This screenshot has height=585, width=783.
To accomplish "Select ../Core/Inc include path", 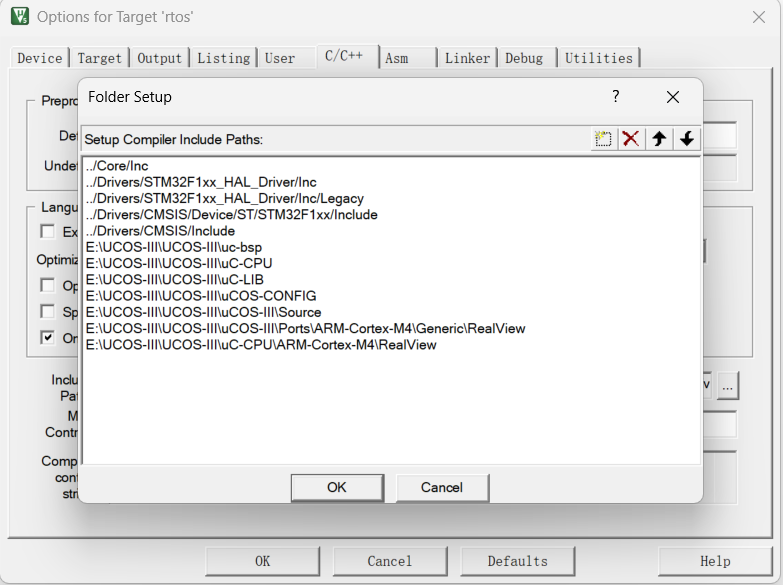I will click(117, 166).
